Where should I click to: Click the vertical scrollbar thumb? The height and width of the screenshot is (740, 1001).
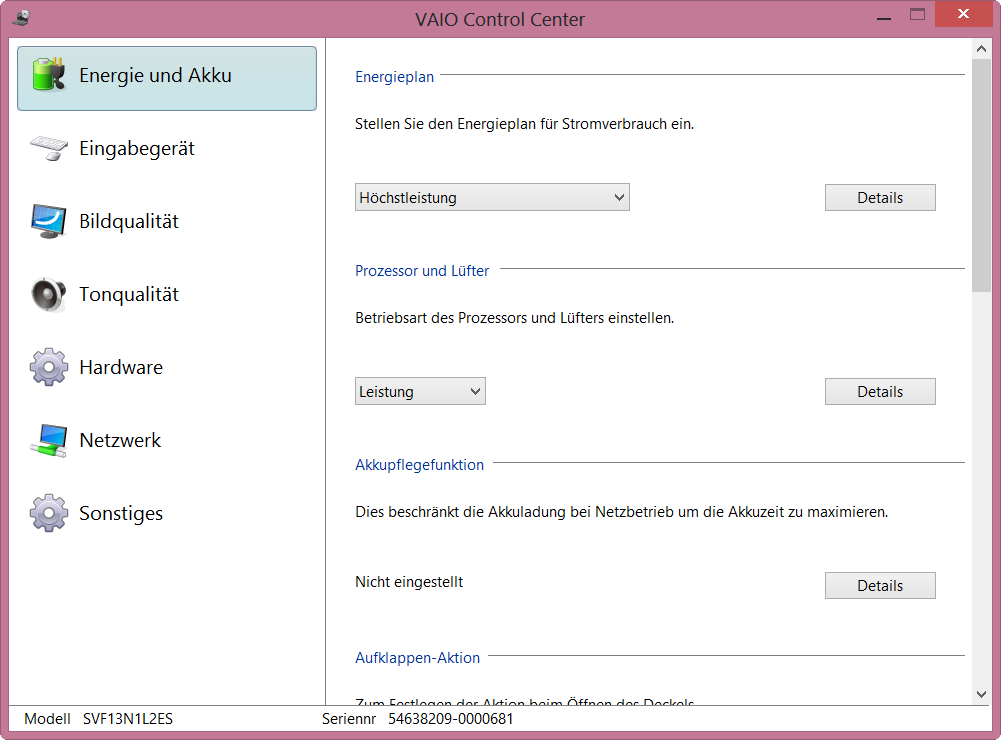[981, 176]
